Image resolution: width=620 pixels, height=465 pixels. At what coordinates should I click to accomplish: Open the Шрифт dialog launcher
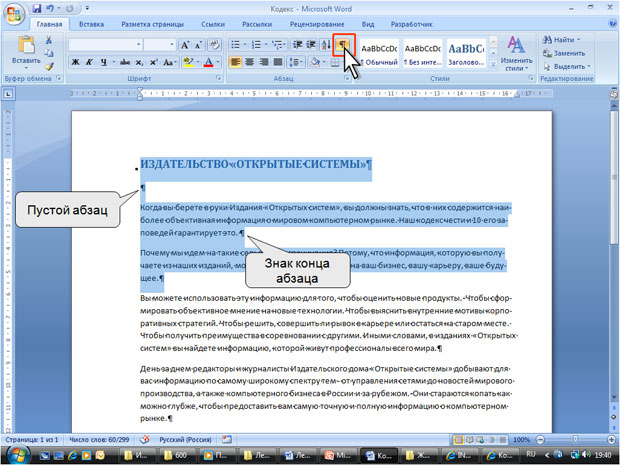coord(219,78)
